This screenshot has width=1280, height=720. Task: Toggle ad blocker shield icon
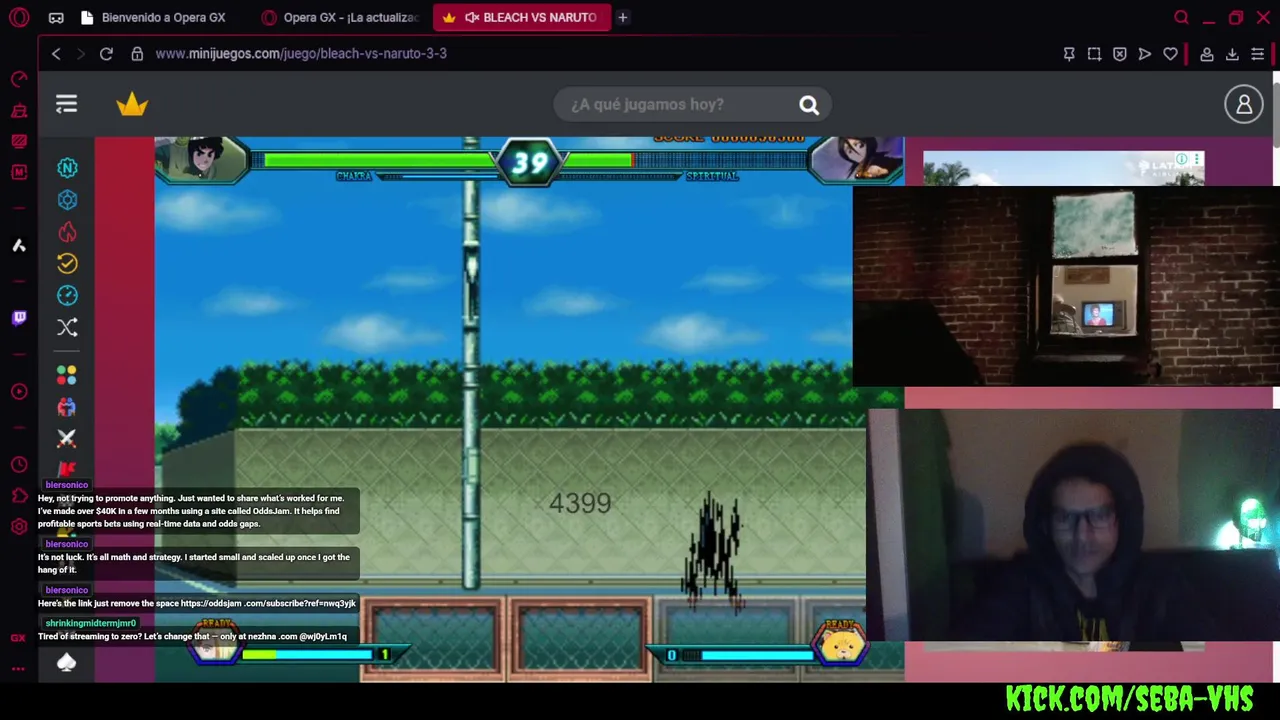coord(1120,54)
